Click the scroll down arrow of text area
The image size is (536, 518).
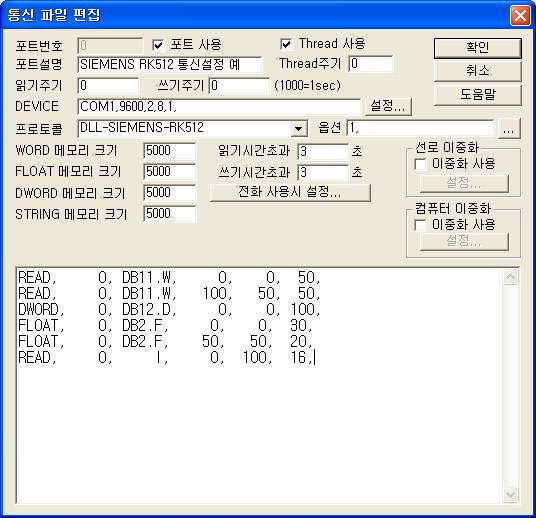(510, 494)
